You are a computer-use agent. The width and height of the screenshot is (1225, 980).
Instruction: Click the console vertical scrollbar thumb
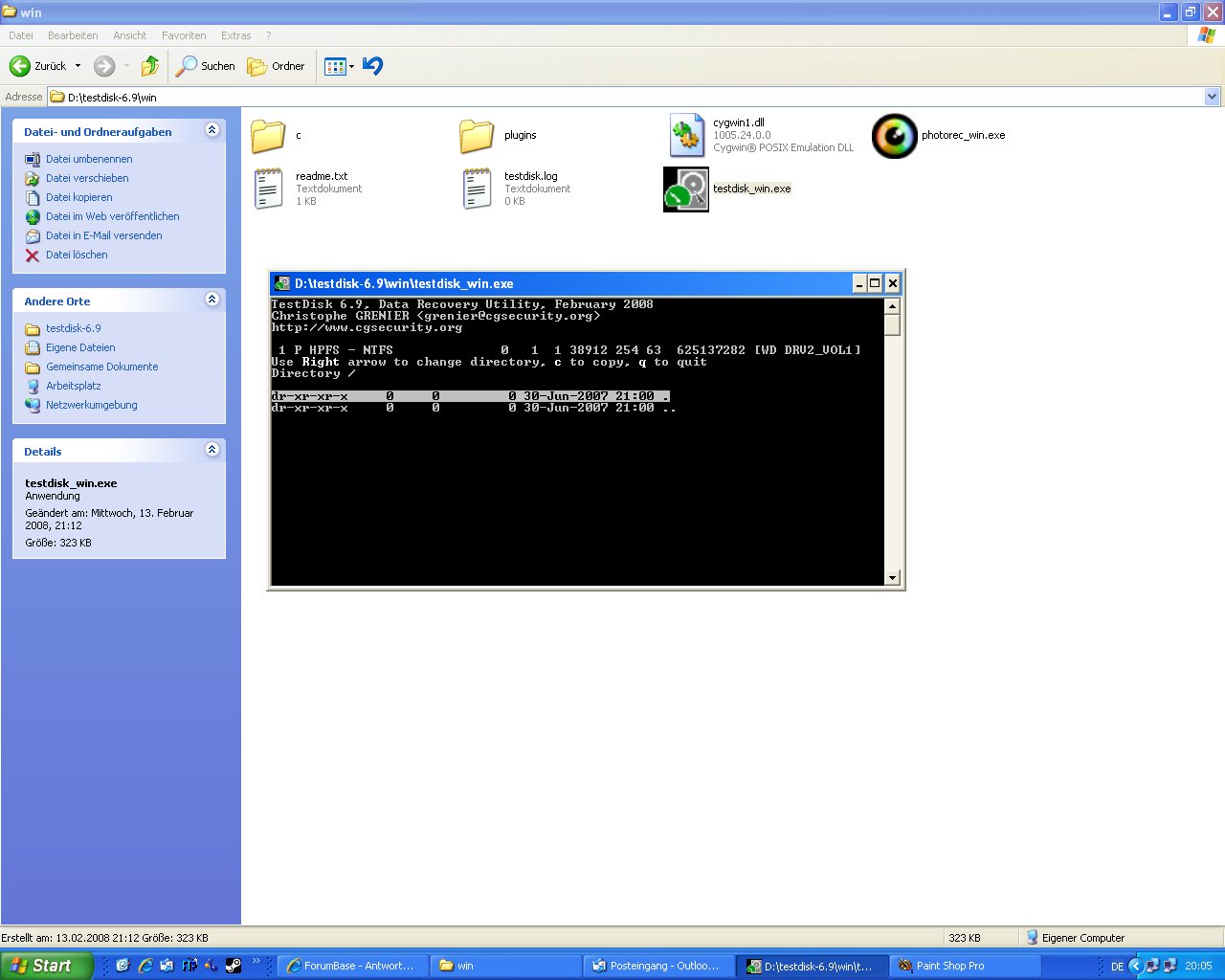point(892,325)
